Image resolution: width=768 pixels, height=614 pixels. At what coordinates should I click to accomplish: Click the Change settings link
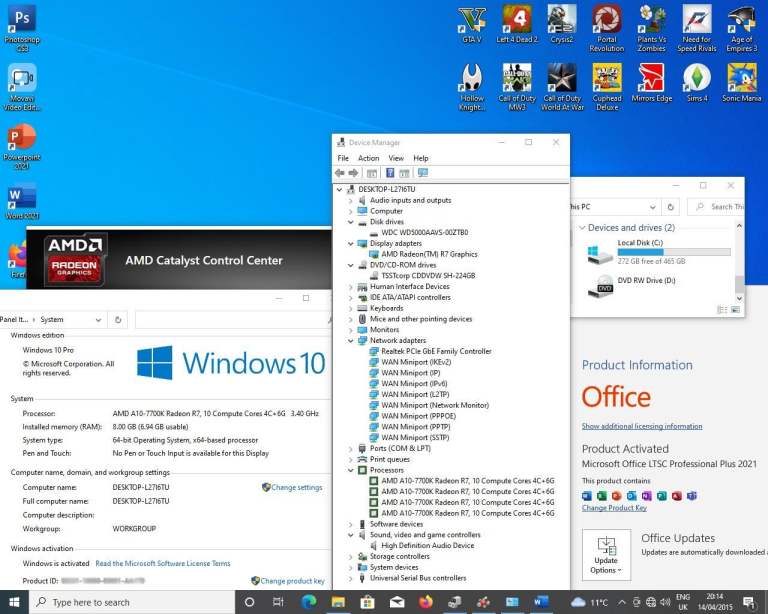pyautogui.click(x=296, y=488)
